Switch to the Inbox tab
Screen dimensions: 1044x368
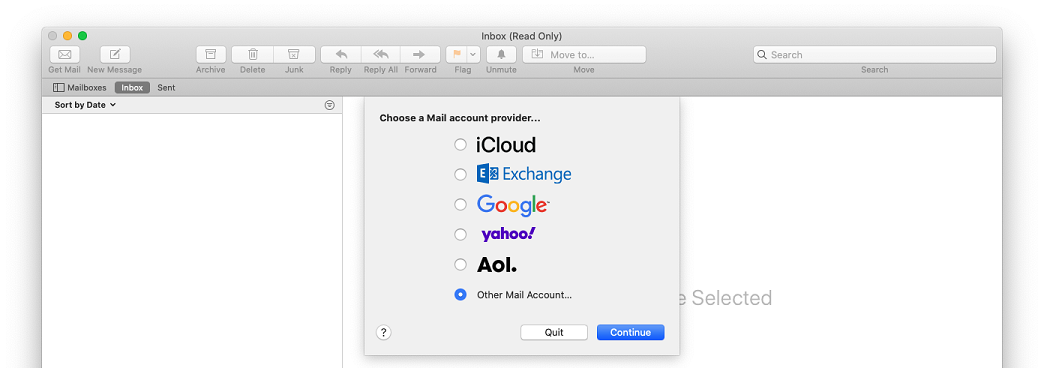(x=132, y=88)
